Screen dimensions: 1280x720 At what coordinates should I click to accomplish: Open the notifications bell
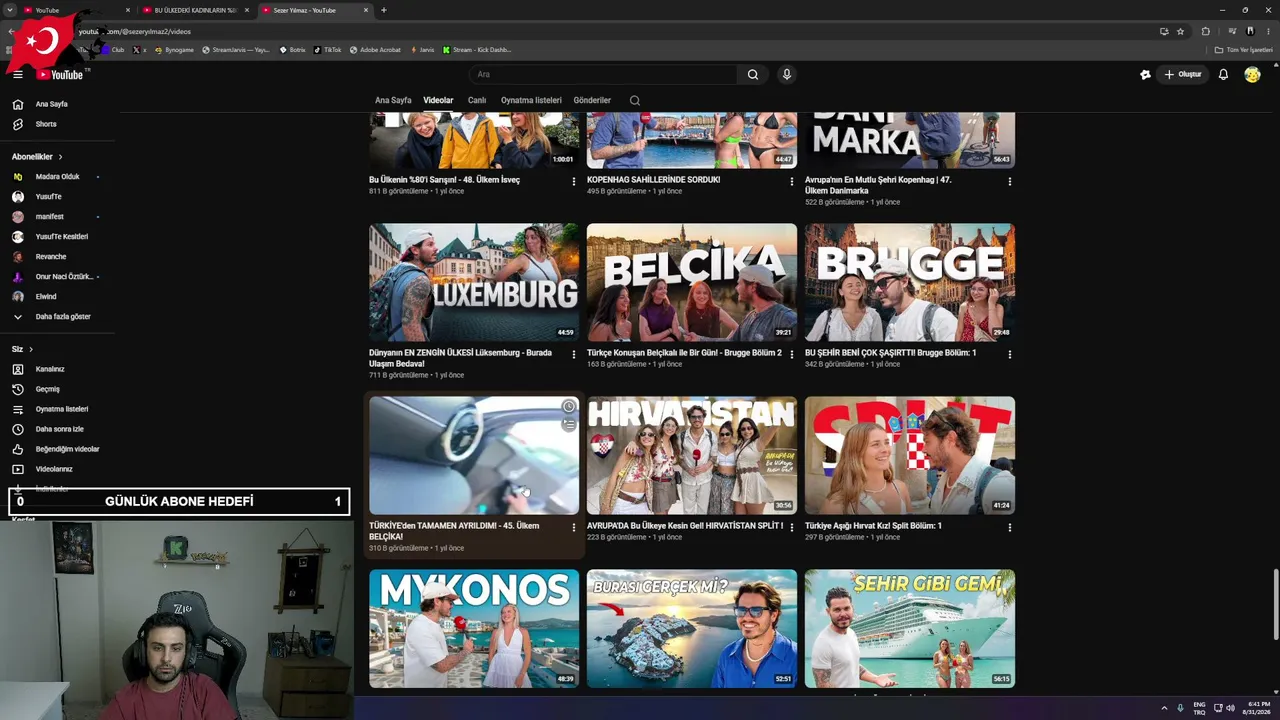pos(1223,74)
